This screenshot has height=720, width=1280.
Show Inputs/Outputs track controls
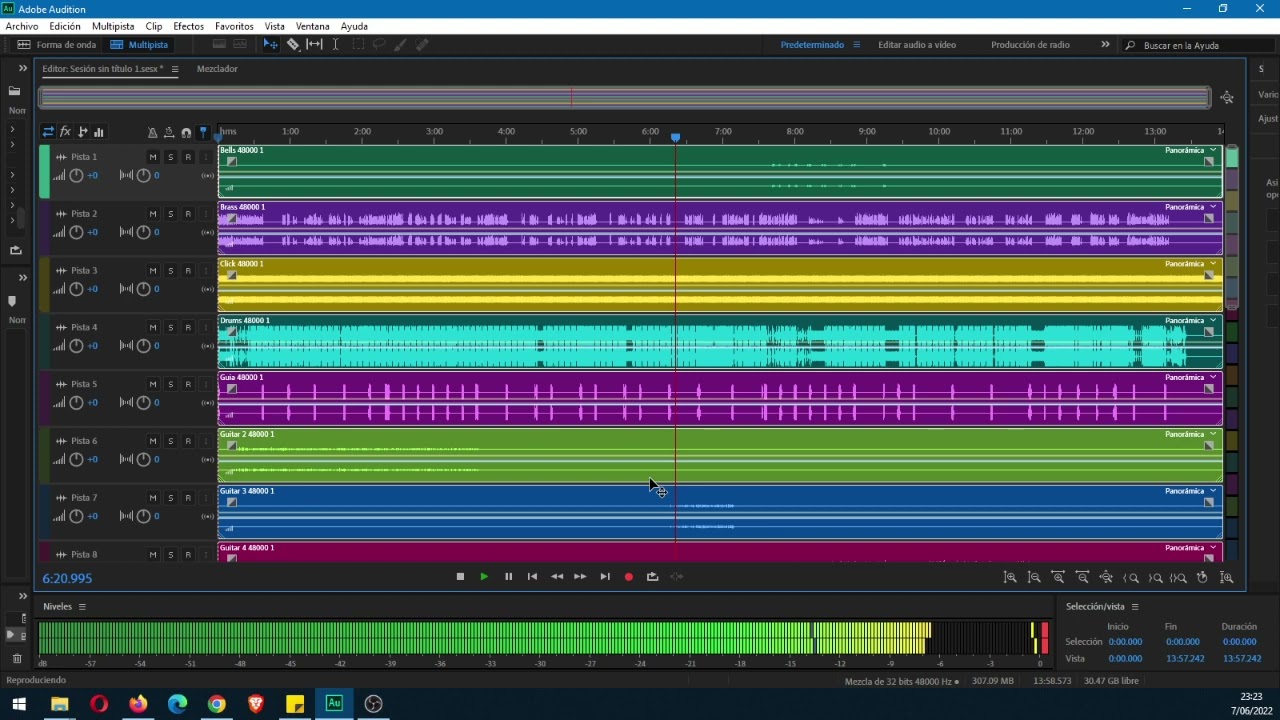click(x=48, y=132)
